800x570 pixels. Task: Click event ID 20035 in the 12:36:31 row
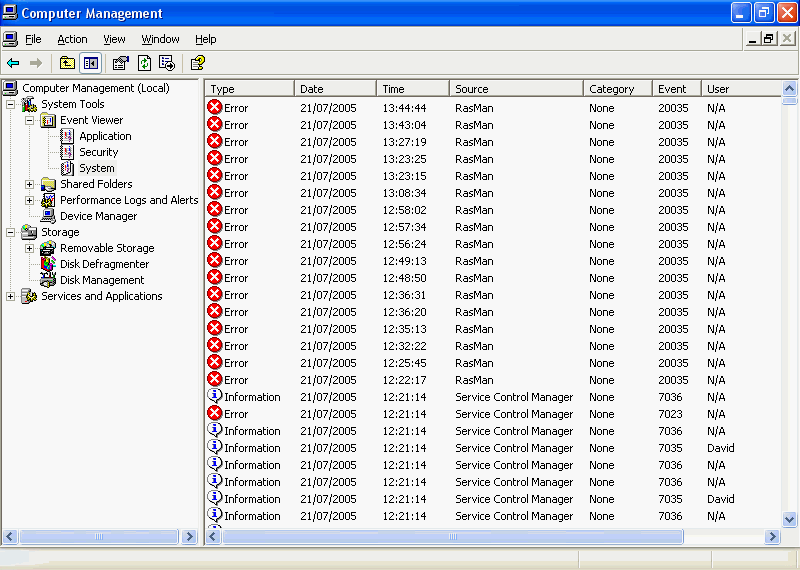[673, 295]
